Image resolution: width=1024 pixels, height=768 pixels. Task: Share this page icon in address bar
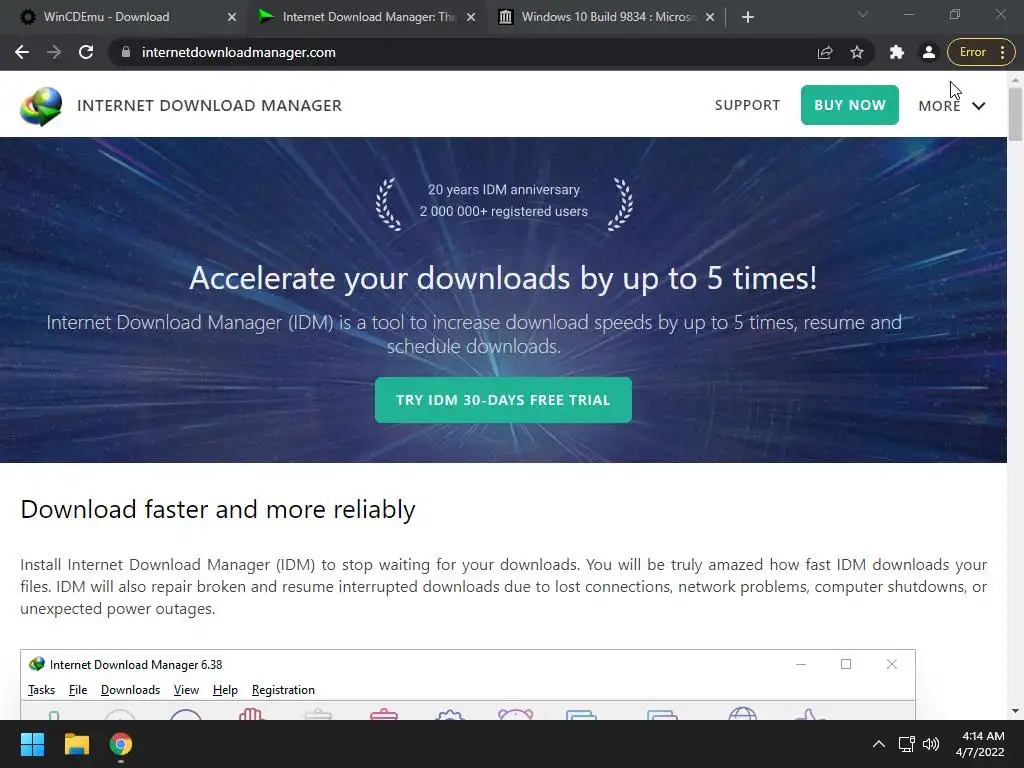click(825, 52)
